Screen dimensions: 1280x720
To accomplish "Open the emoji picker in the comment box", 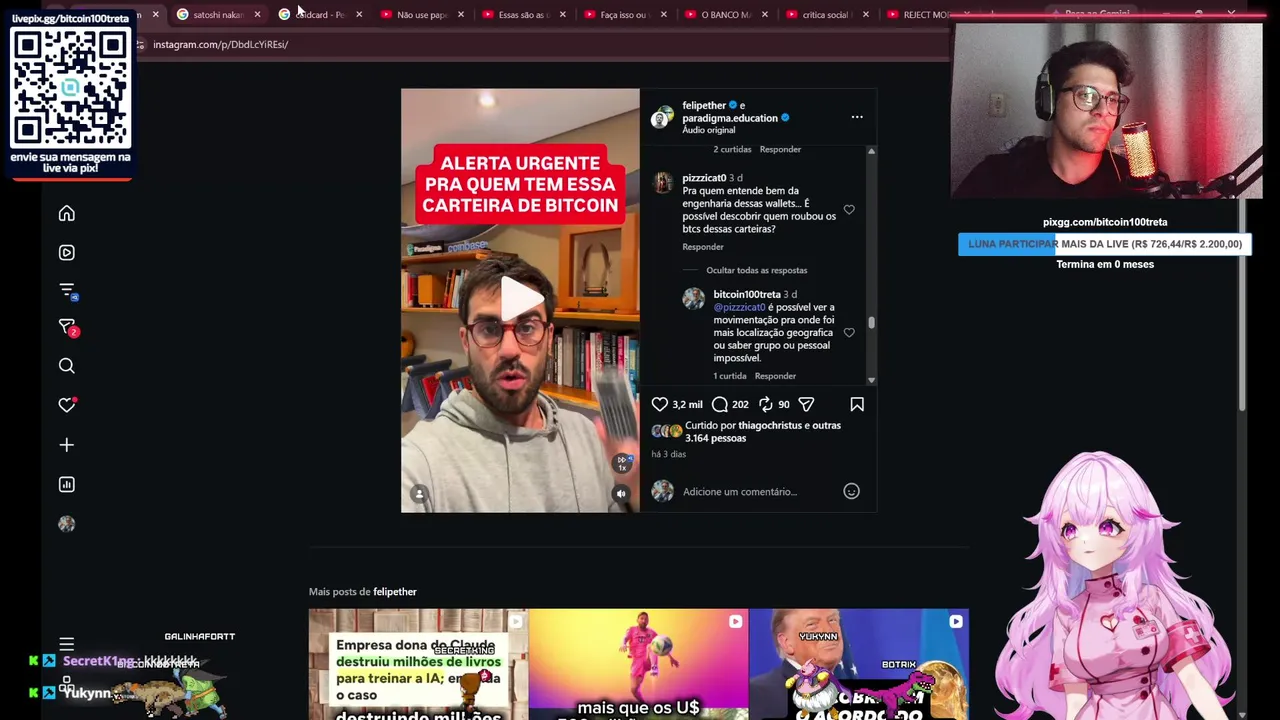I will pyautogui.click(x=851, y=491).
